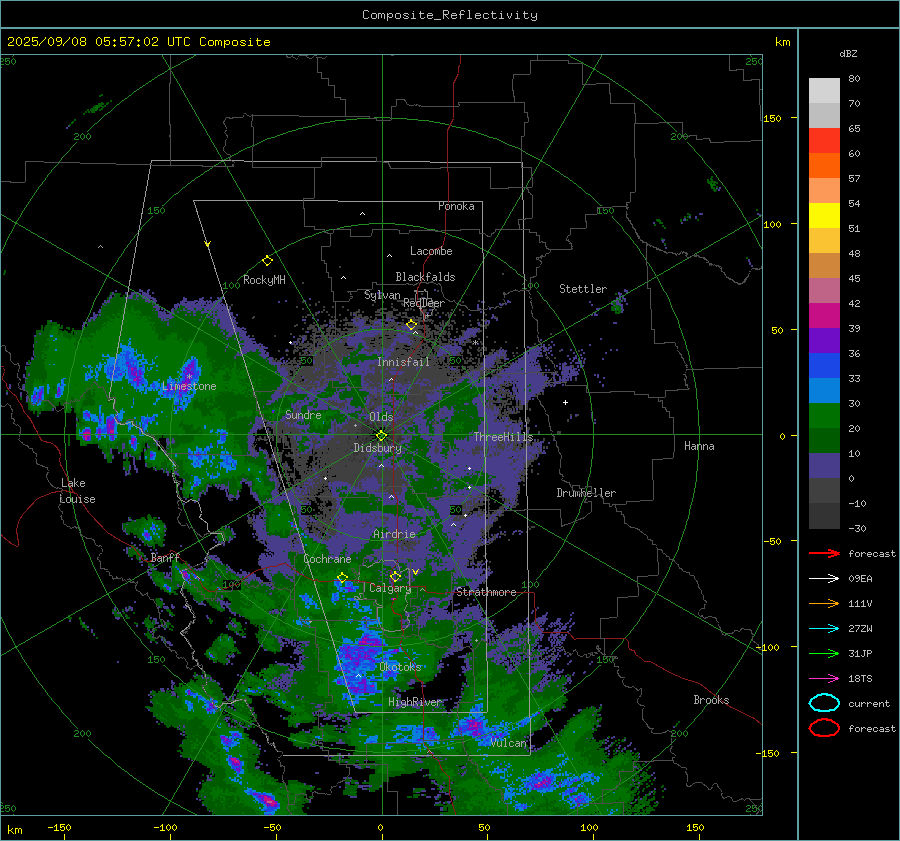
Task: Click the Stettler town label
Action: [x=583, y=289]
